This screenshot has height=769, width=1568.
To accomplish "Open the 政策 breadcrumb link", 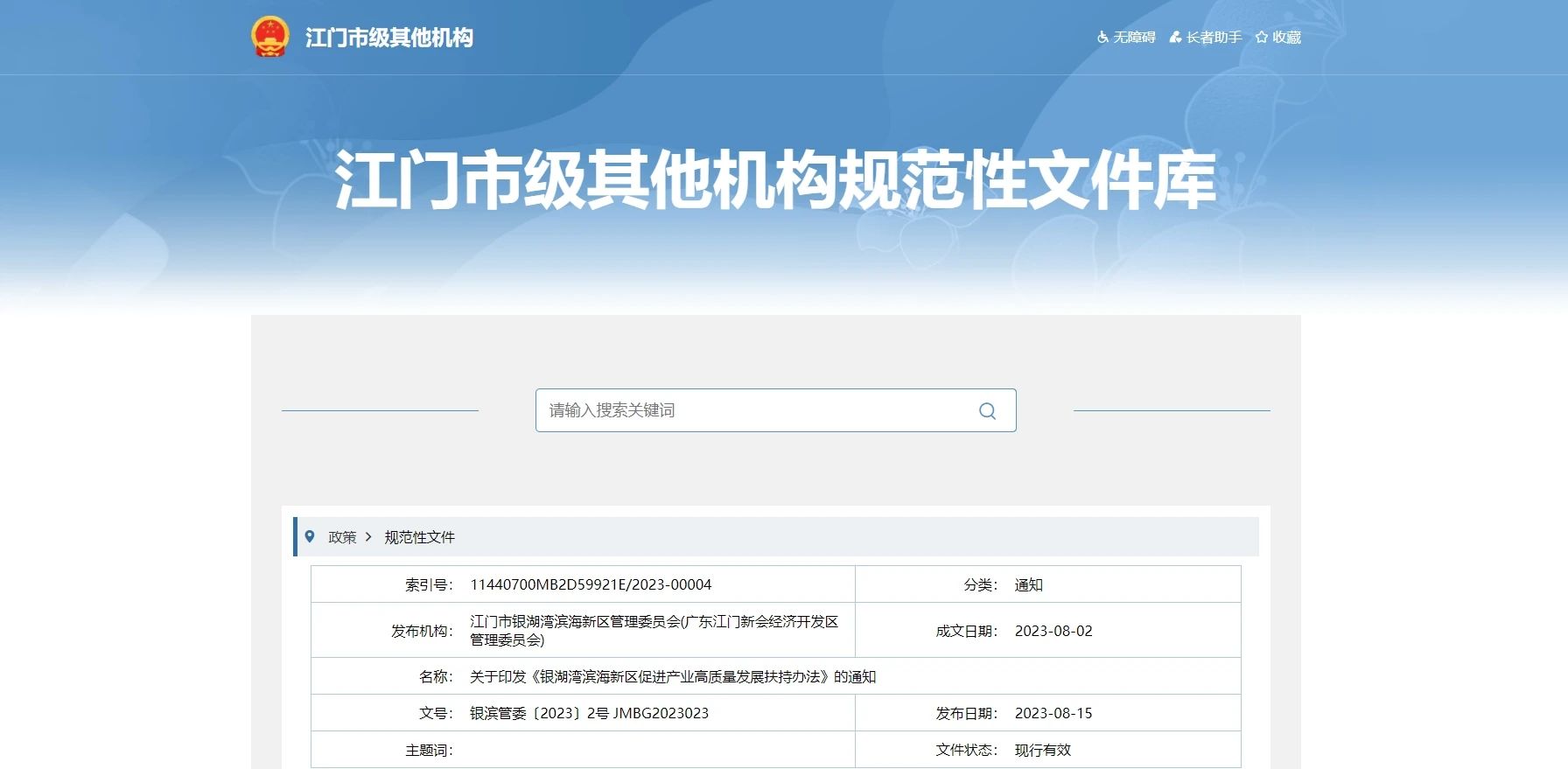I will pyautogui.click(x=342, y=537).
